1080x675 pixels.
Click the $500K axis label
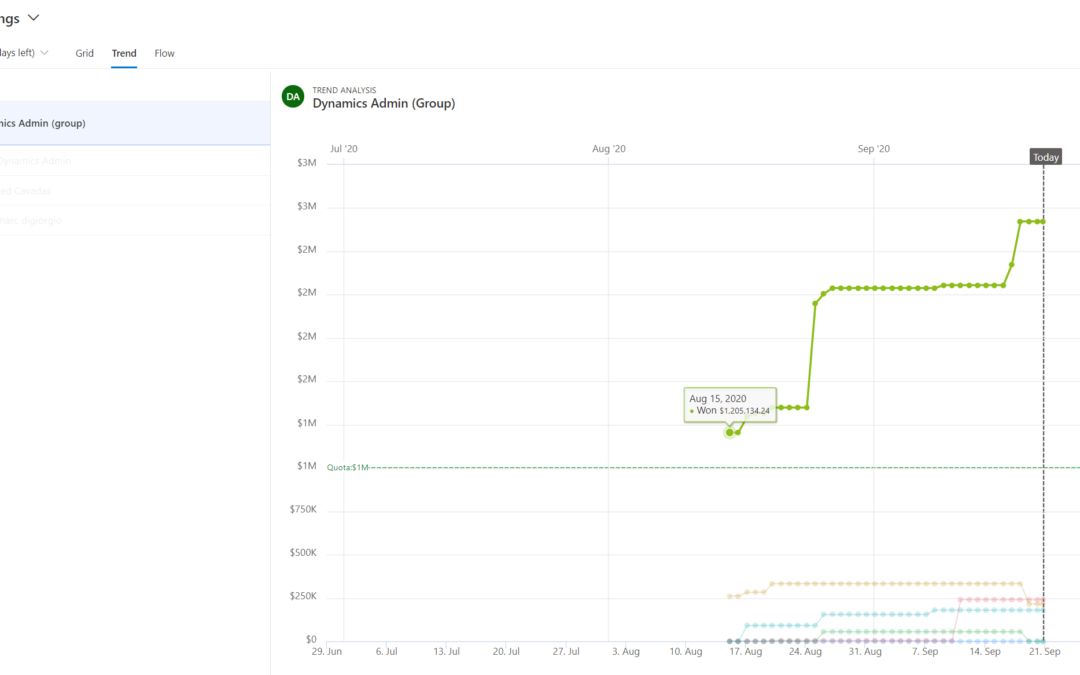click(x=303, y=553)
